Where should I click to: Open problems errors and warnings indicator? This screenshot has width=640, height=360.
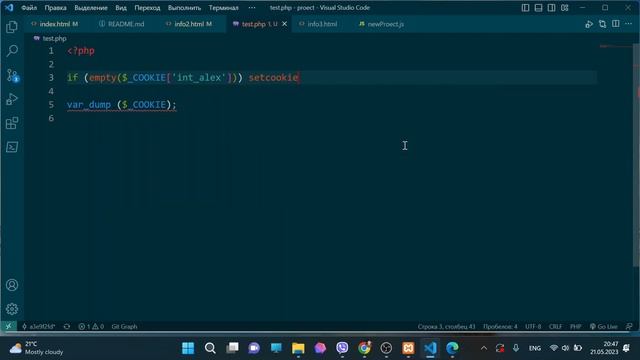(91, 327)
